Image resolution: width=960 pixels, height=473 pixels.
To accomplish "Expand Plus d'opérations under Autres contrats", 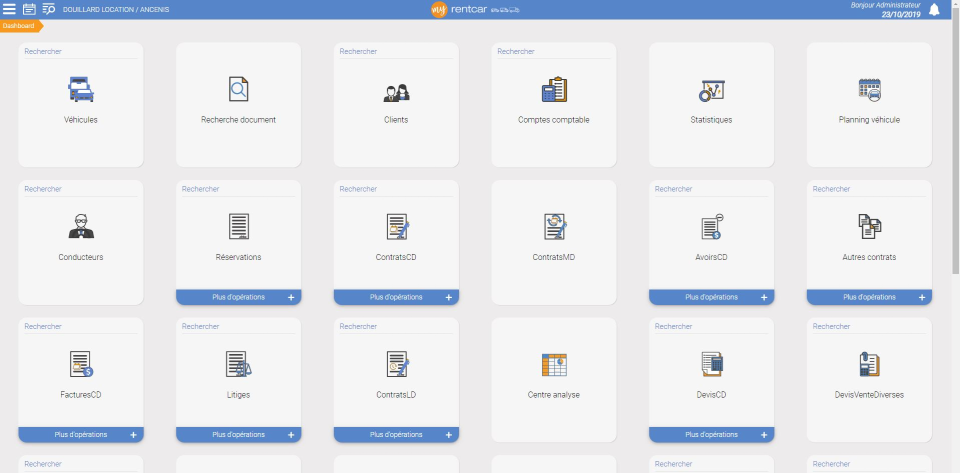I will pyautogui.click(x=869, y=297).
